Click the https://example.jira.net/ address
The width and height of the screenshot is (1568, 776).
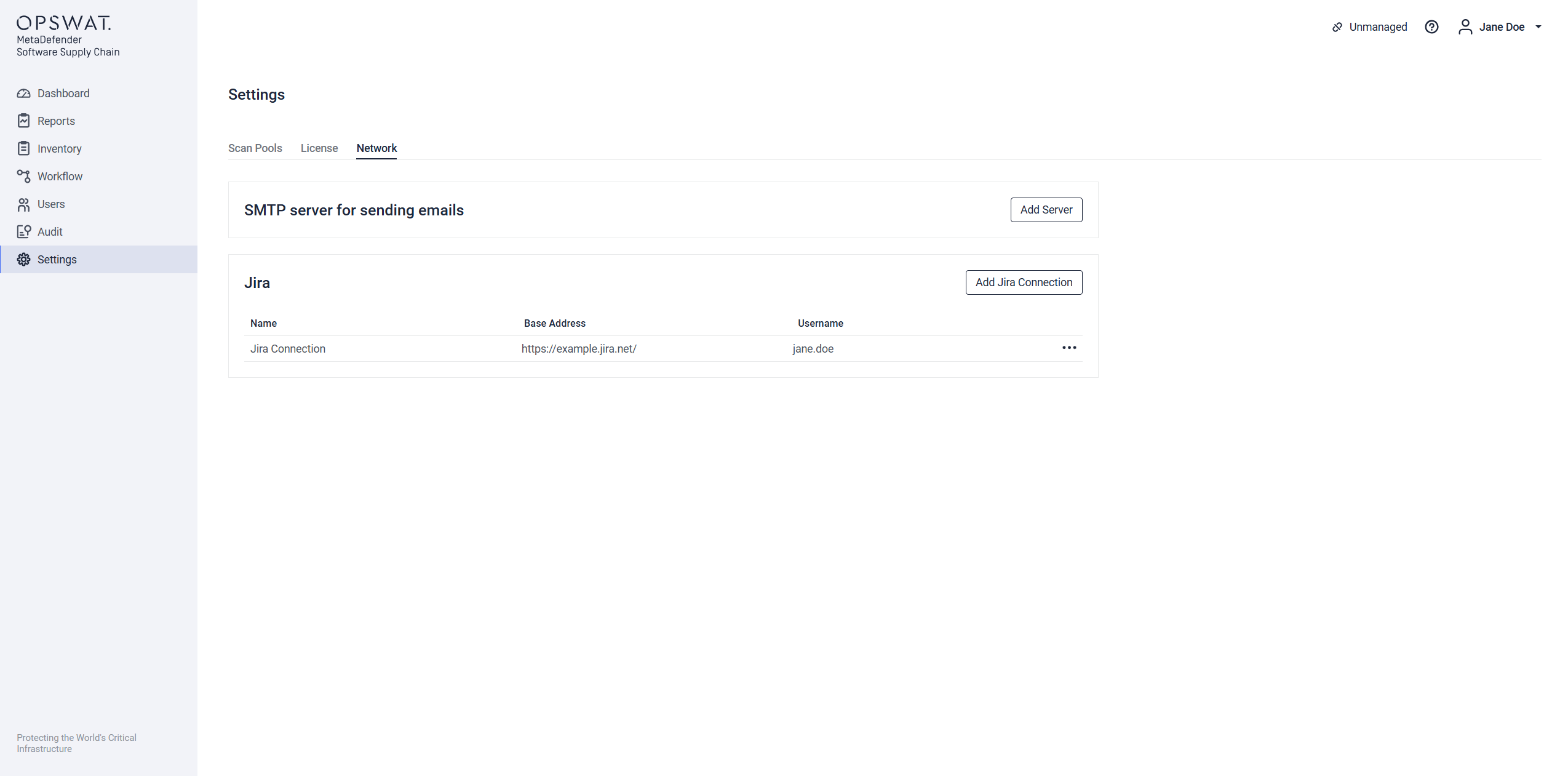click(x=579, y=349)
